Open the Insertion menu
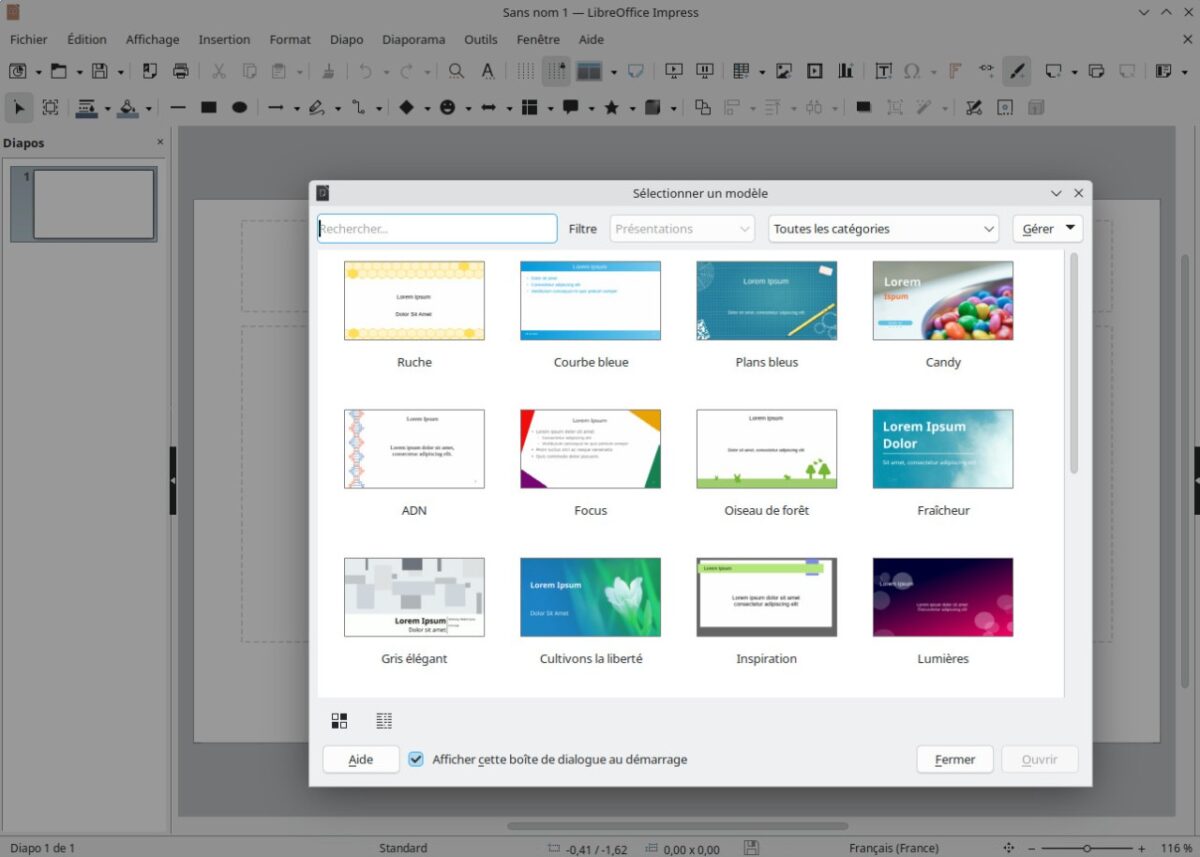Image resolution: width=1200 pixels, height=857 pixels. (x=224, y=40)
